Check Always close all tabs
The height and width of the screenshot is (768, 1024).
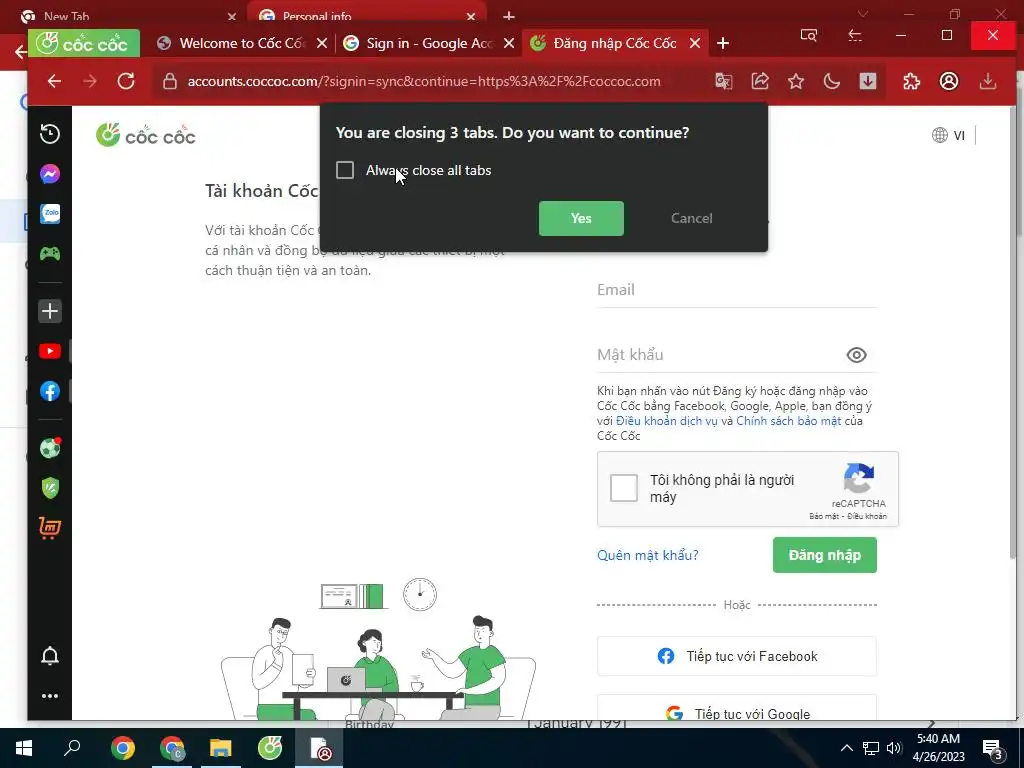pos(345,170)
